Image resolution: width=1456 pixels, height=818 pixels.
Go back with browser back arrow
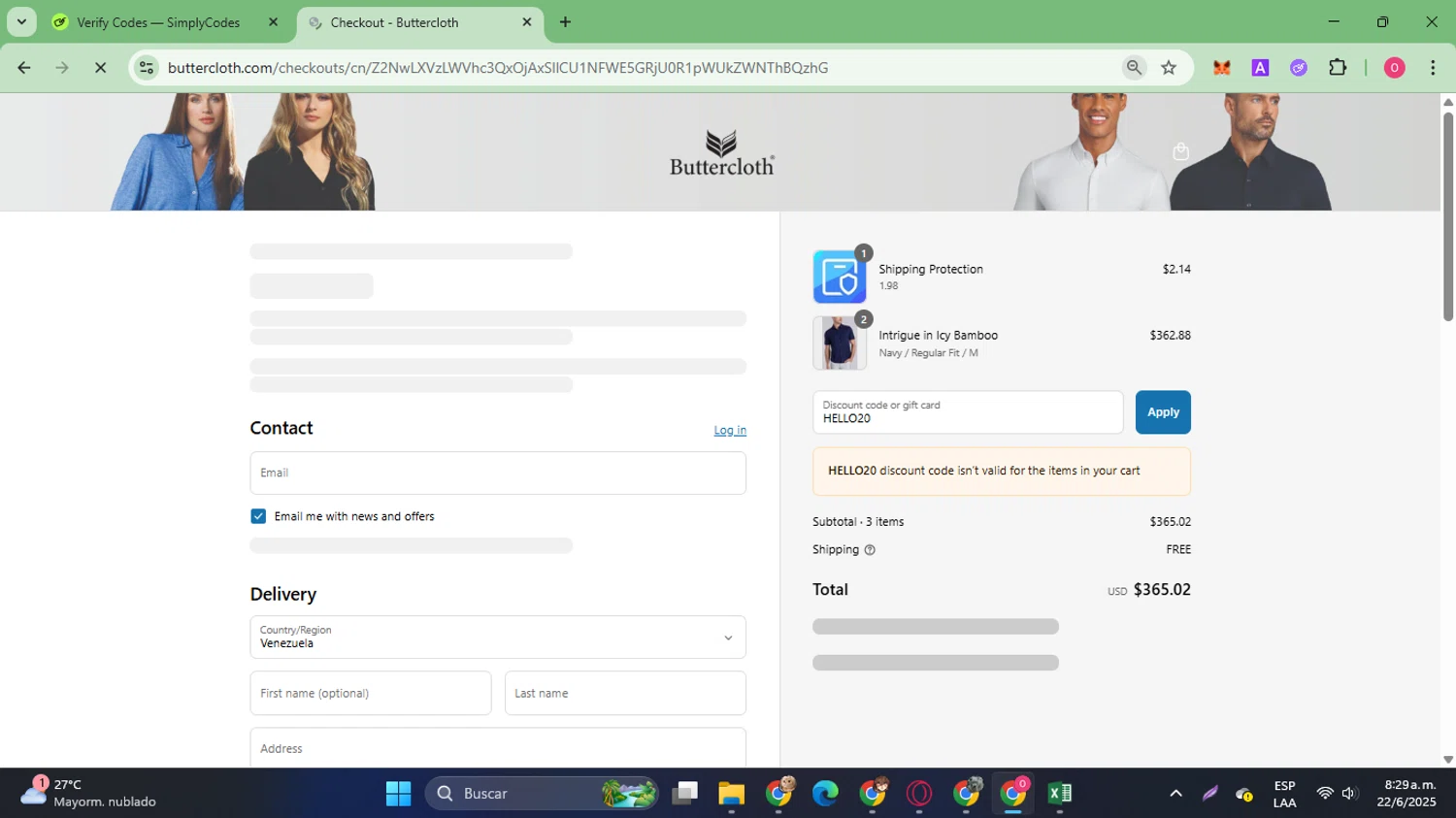(x=24, y=67)
